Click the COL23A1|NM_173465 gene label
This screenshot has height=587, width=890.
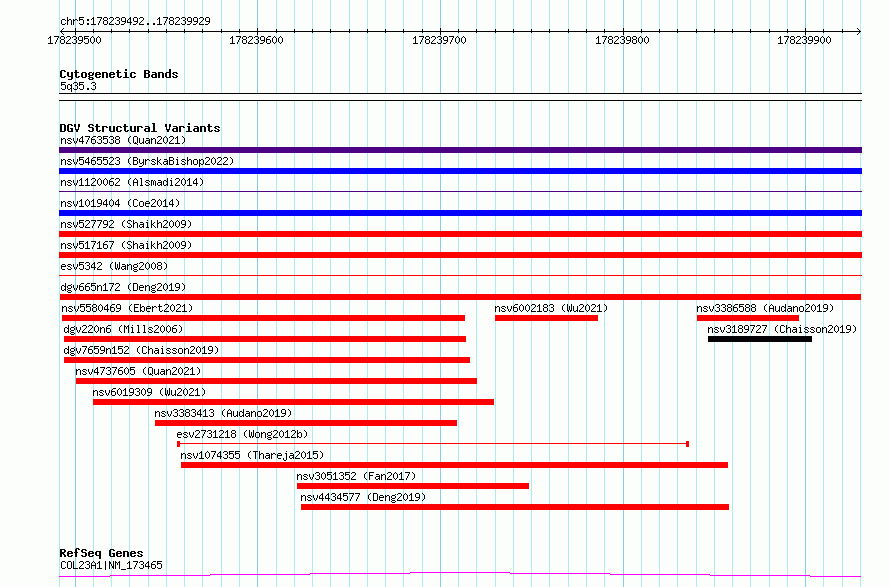111,565
